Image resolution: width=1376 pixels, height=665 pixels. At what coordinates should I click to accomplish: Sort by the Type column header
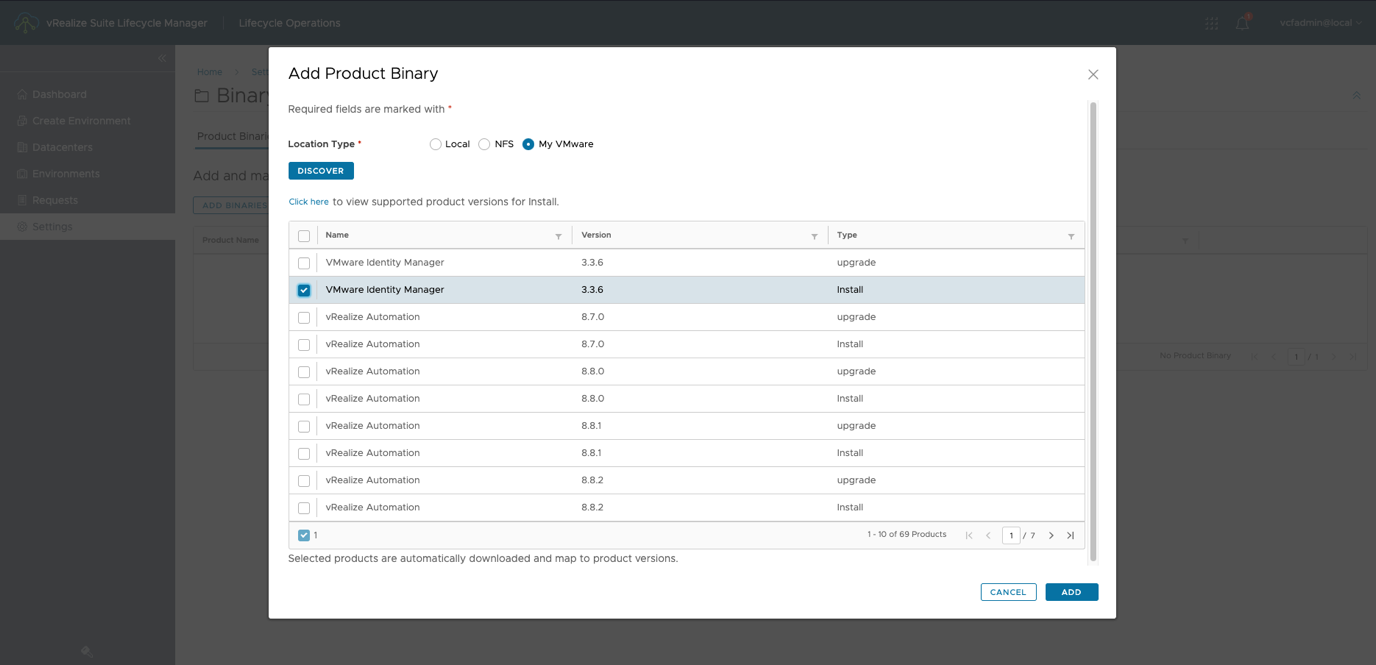[x=847, y=235]
